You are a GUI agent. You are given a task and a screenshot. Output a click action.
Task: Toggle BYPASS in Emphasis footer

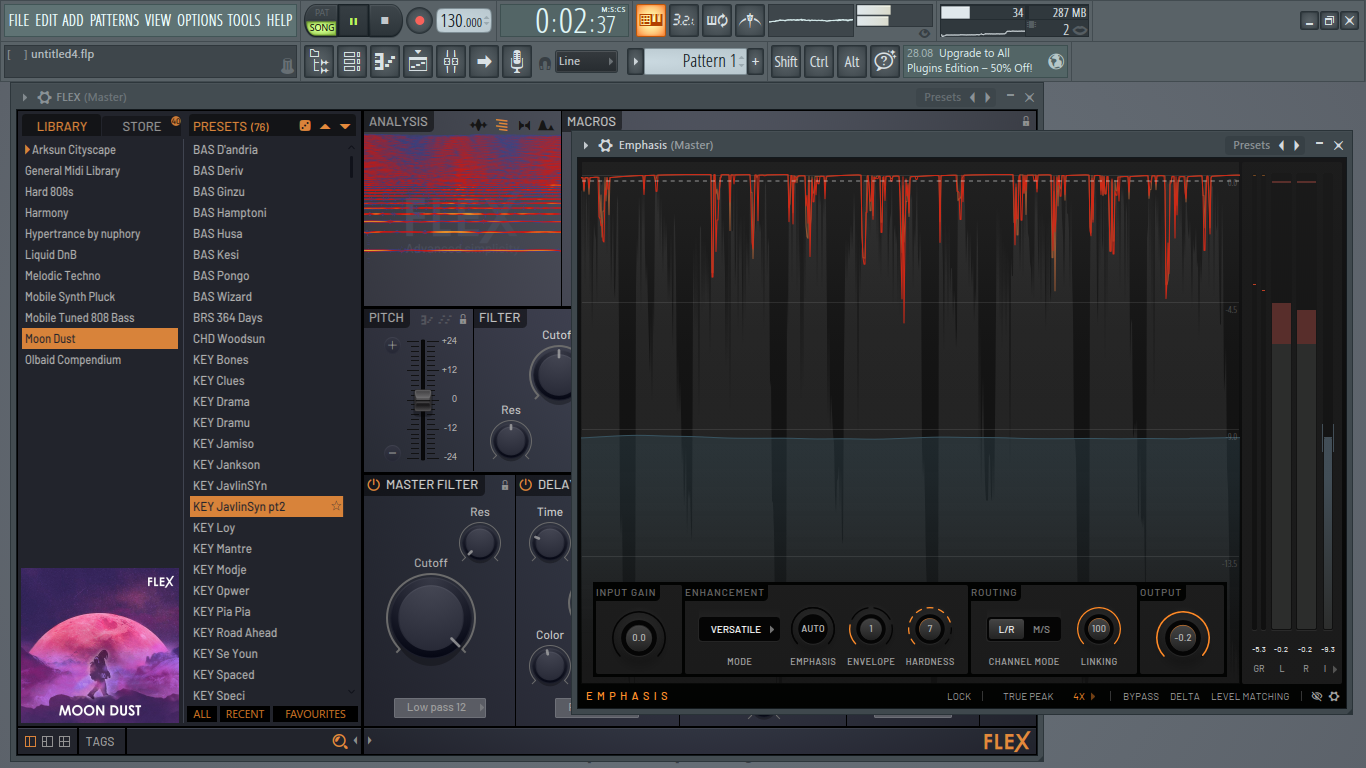1141,696
